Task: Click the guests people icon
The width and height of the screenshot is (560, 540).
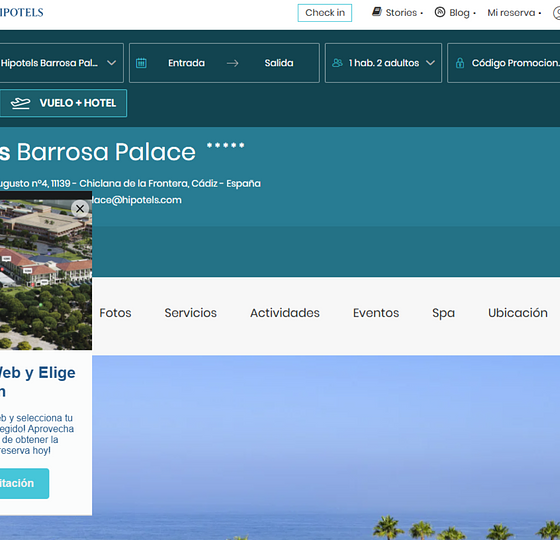Action: (x=337, y=63)
